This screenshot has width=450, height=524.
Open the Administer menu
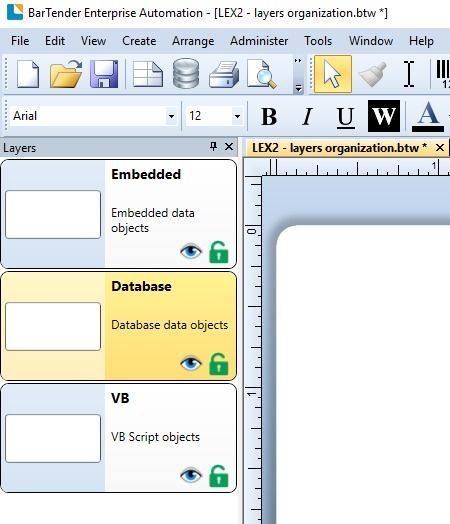coord(259,41)
